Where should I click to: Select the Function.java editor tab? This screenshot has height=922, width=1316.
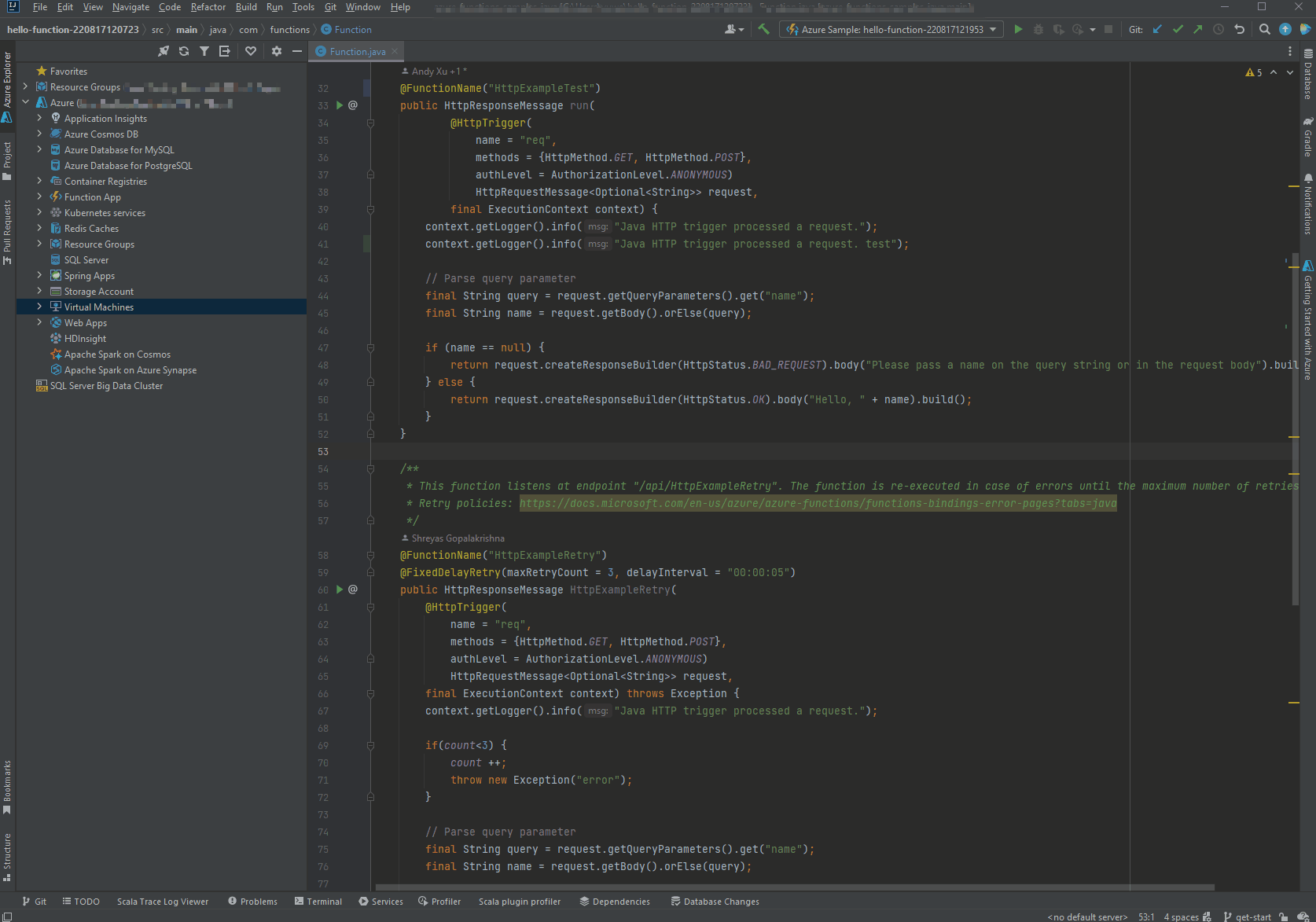point(357,51)
